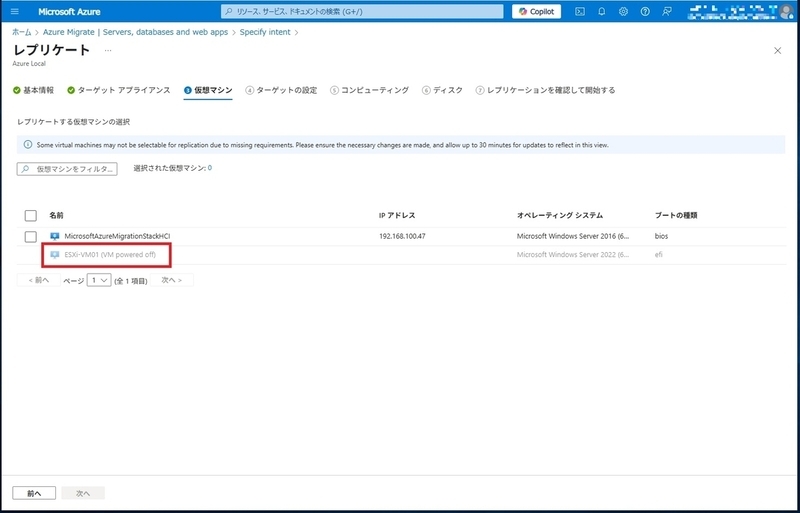Switch to ターゲットの設定 tab
The height and width of the screenshot is (513, 800).
point(281,90)
